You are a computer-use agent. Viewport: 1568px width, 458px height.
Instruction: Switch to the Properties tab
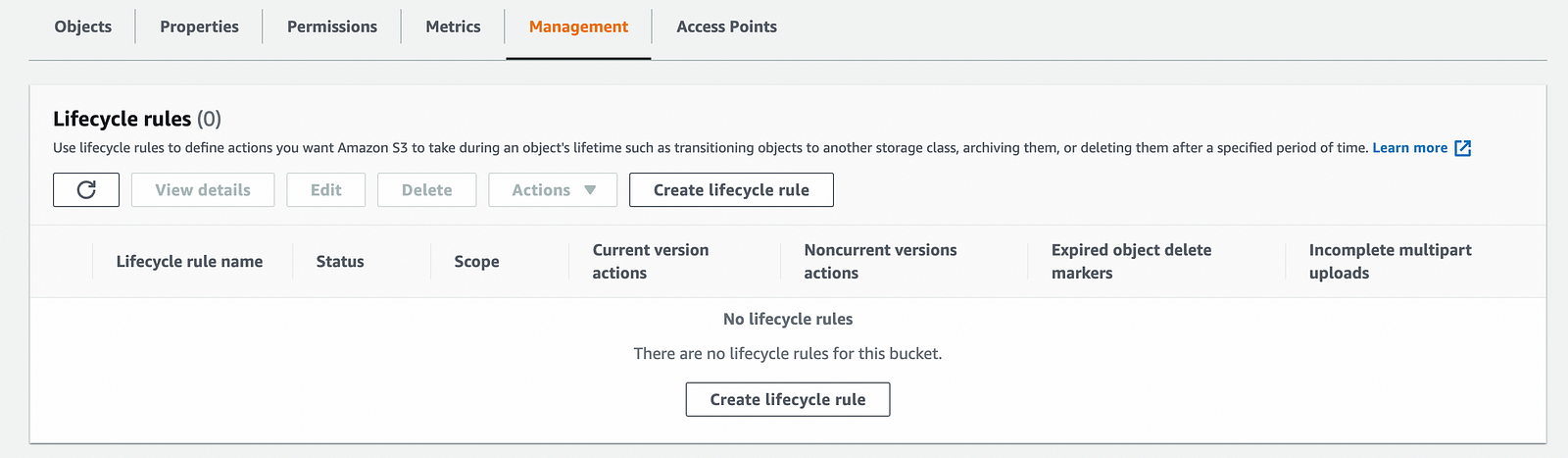coord(199,27)
